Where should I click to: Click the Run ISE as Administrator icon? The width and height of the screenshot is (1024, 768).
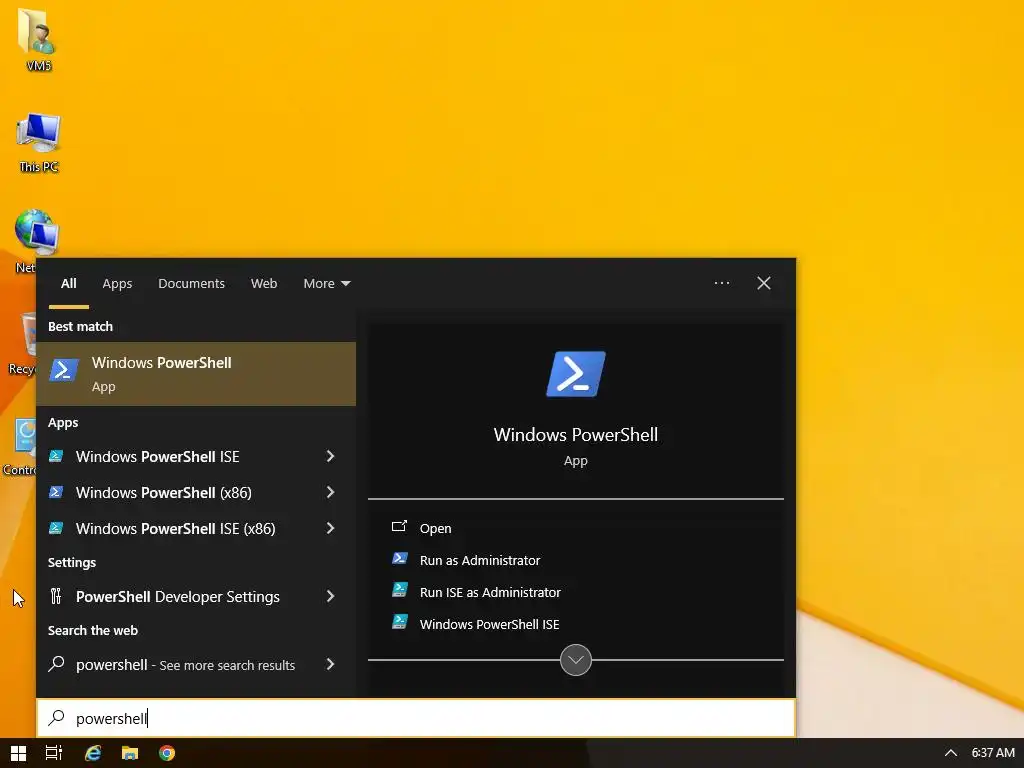400,590
